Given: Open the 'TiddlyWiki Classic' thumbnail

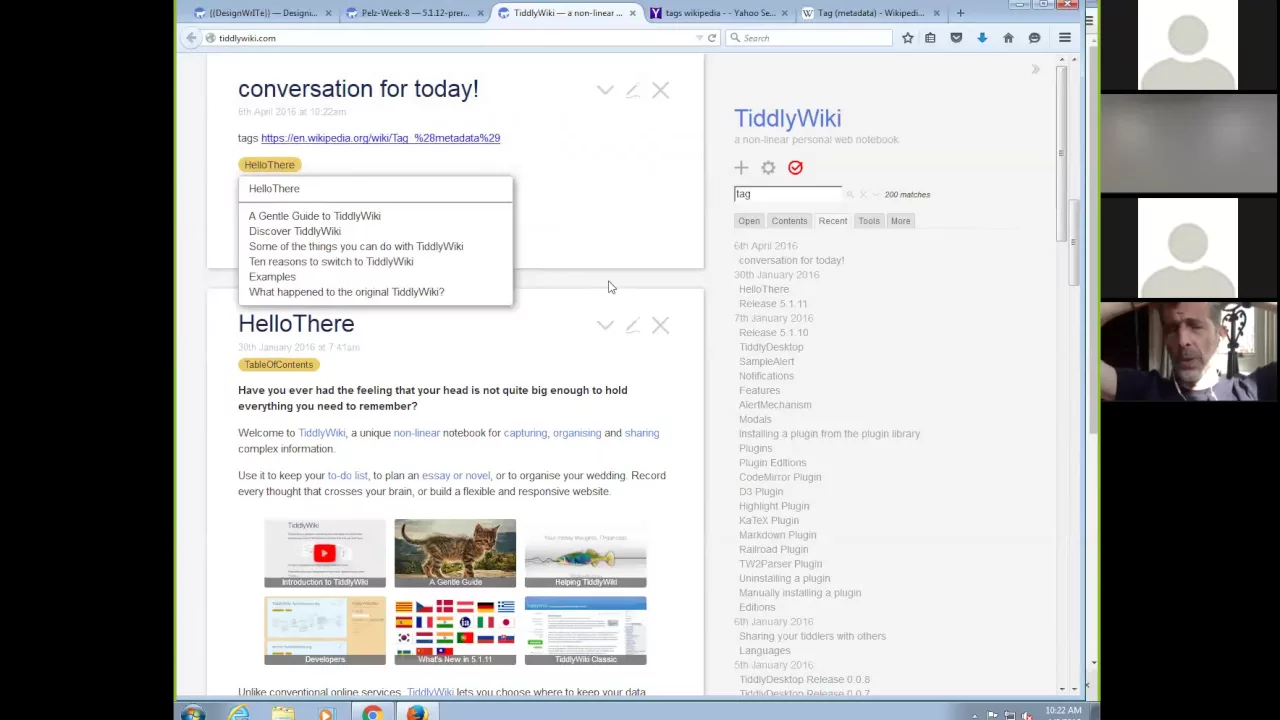Looking at the screenshot, I should (x=585, y=631).
